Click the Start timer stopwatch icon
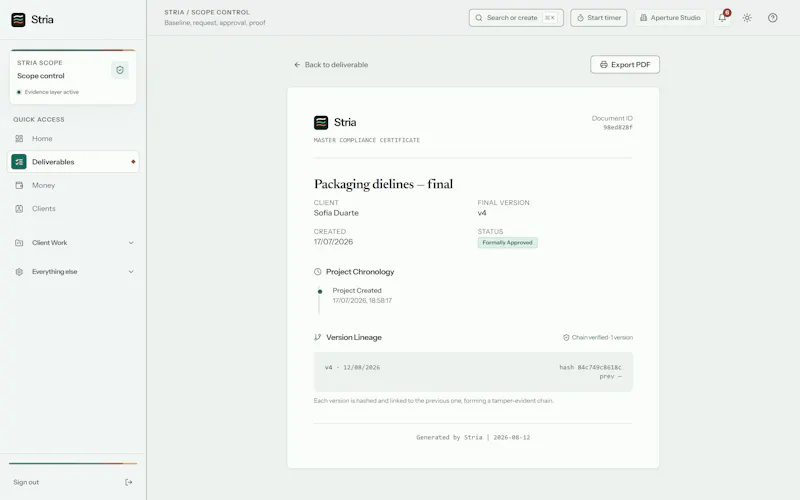 [580, 18]
